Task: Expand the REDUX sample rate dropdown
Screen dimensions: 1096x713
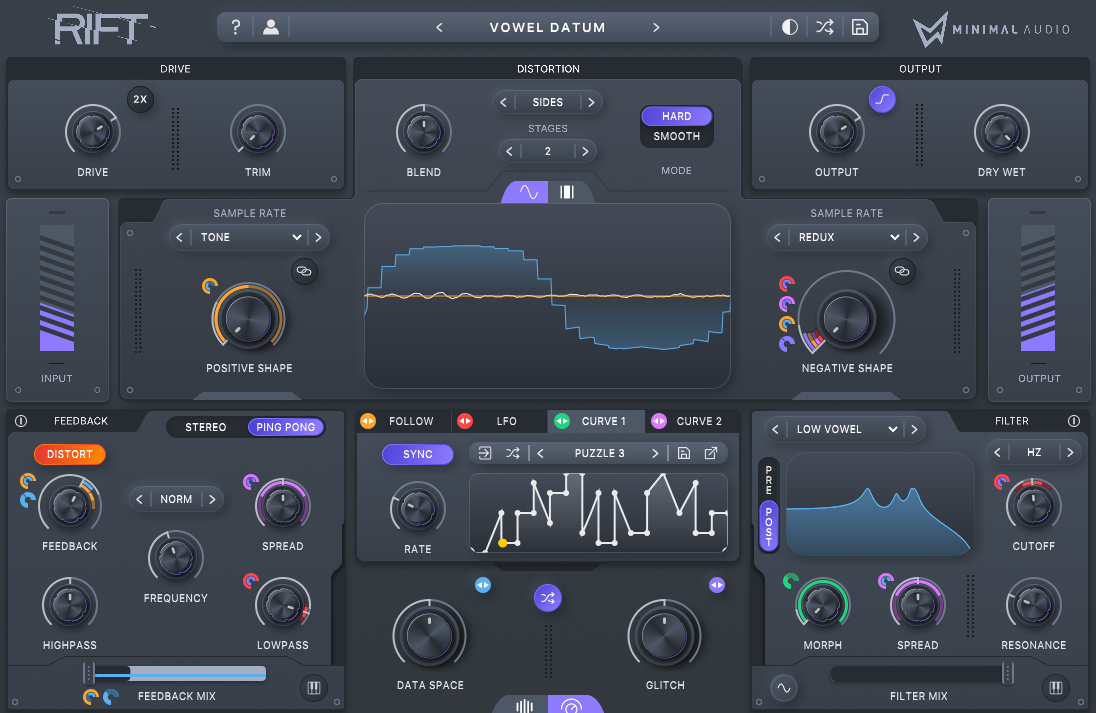Action: [x=848, y=237]
